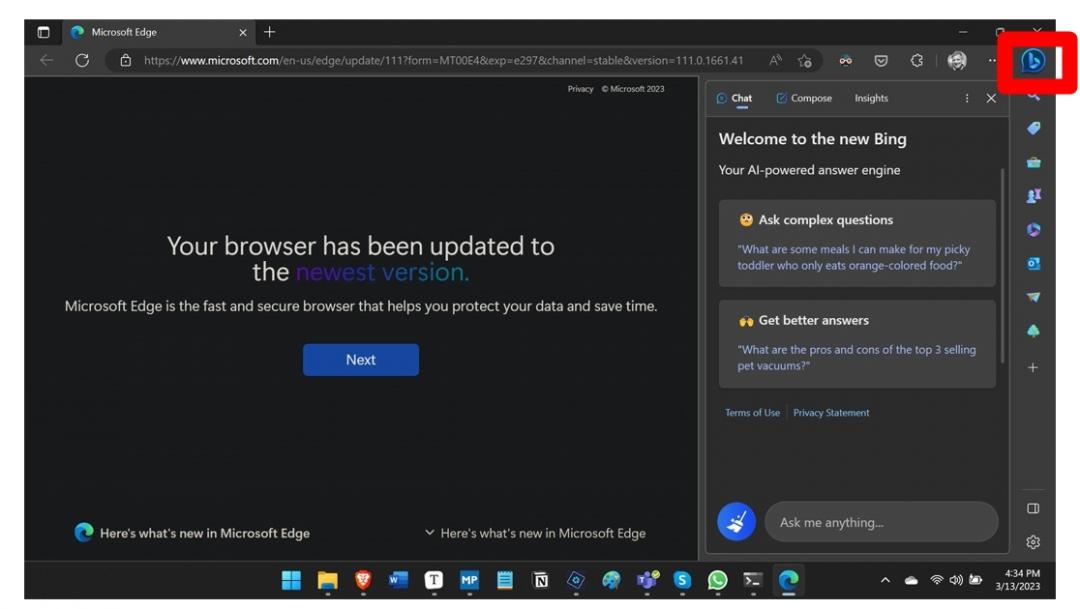This screenshot has height=609, width=1080.
Task: Close the Microsoft Edge tab
Action: [x=242, y=32]
